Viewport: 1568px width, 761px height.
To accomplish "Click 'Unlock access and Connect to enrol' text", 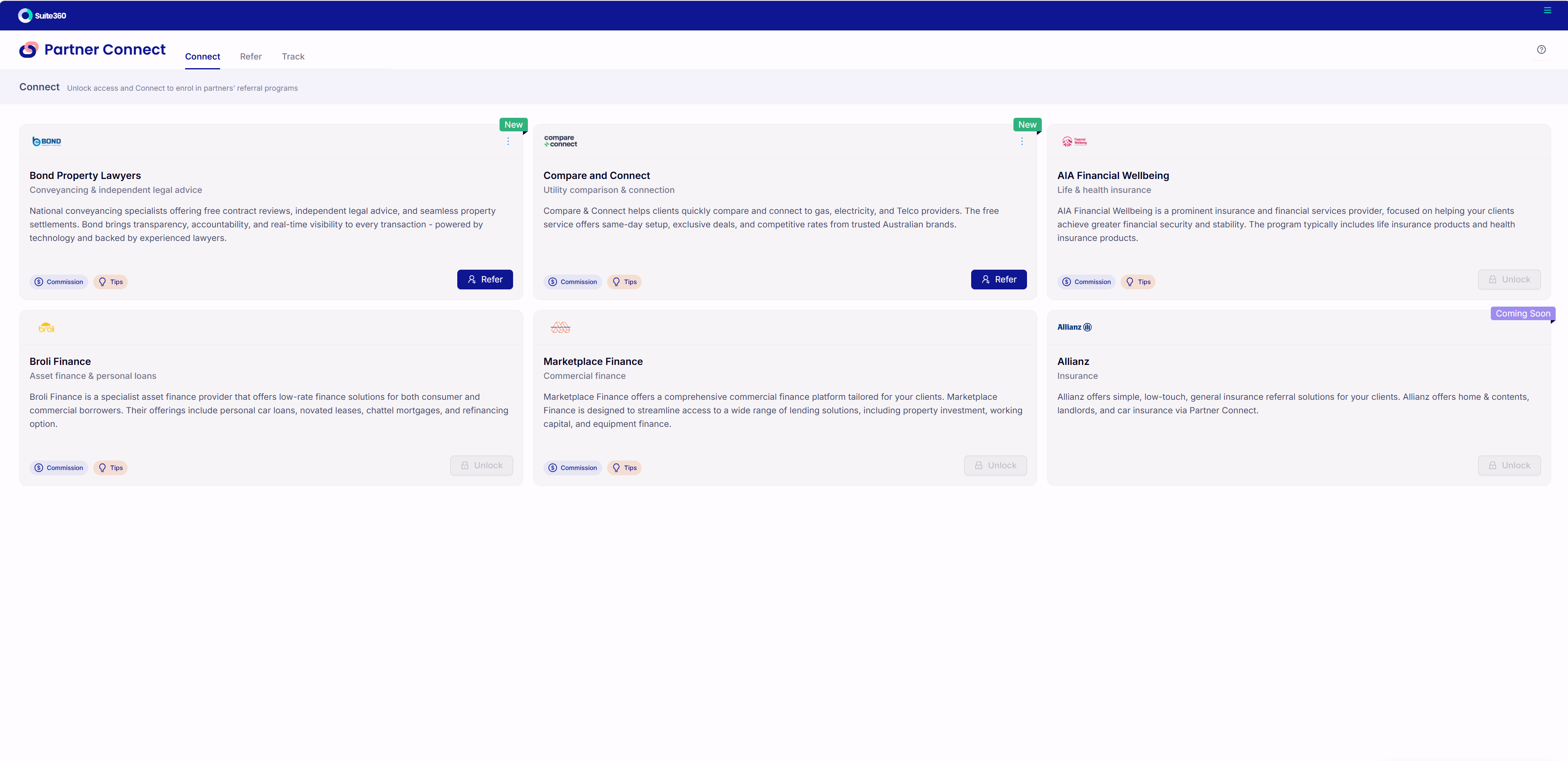I will coord(182,88).
